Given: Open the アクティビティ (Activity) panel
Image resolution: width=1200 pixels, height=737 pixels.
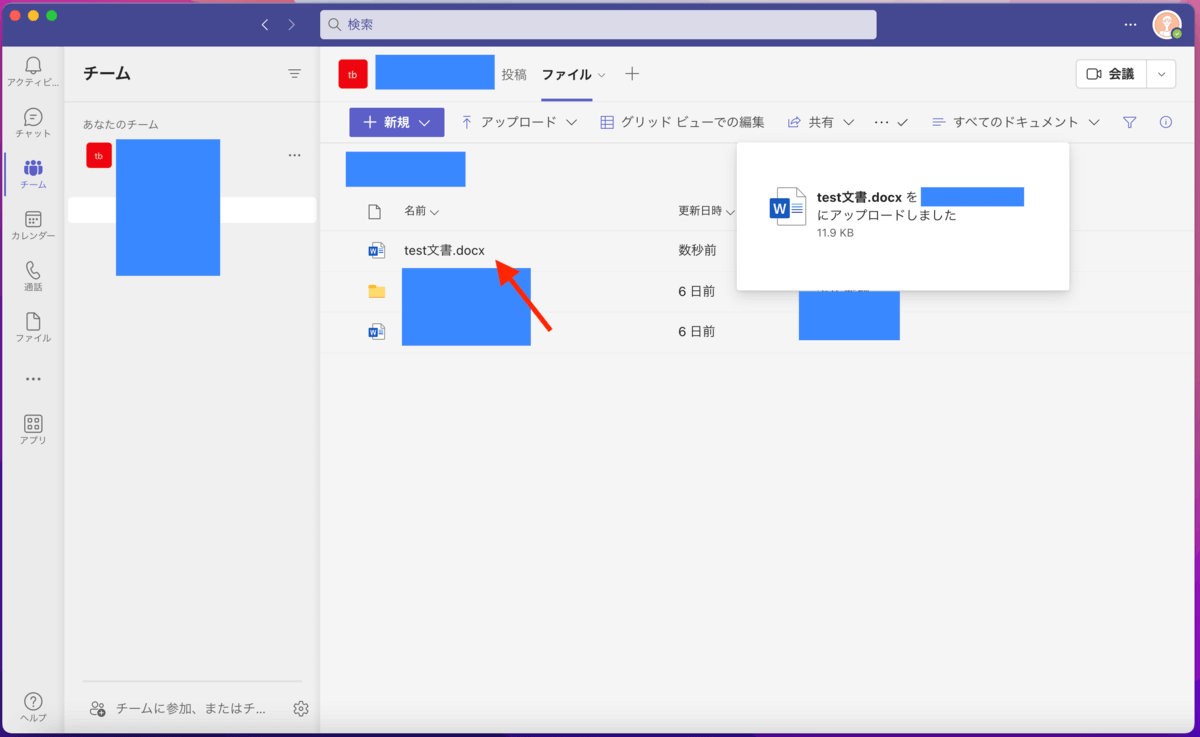Looking at the screenshot, I should 33,70.
